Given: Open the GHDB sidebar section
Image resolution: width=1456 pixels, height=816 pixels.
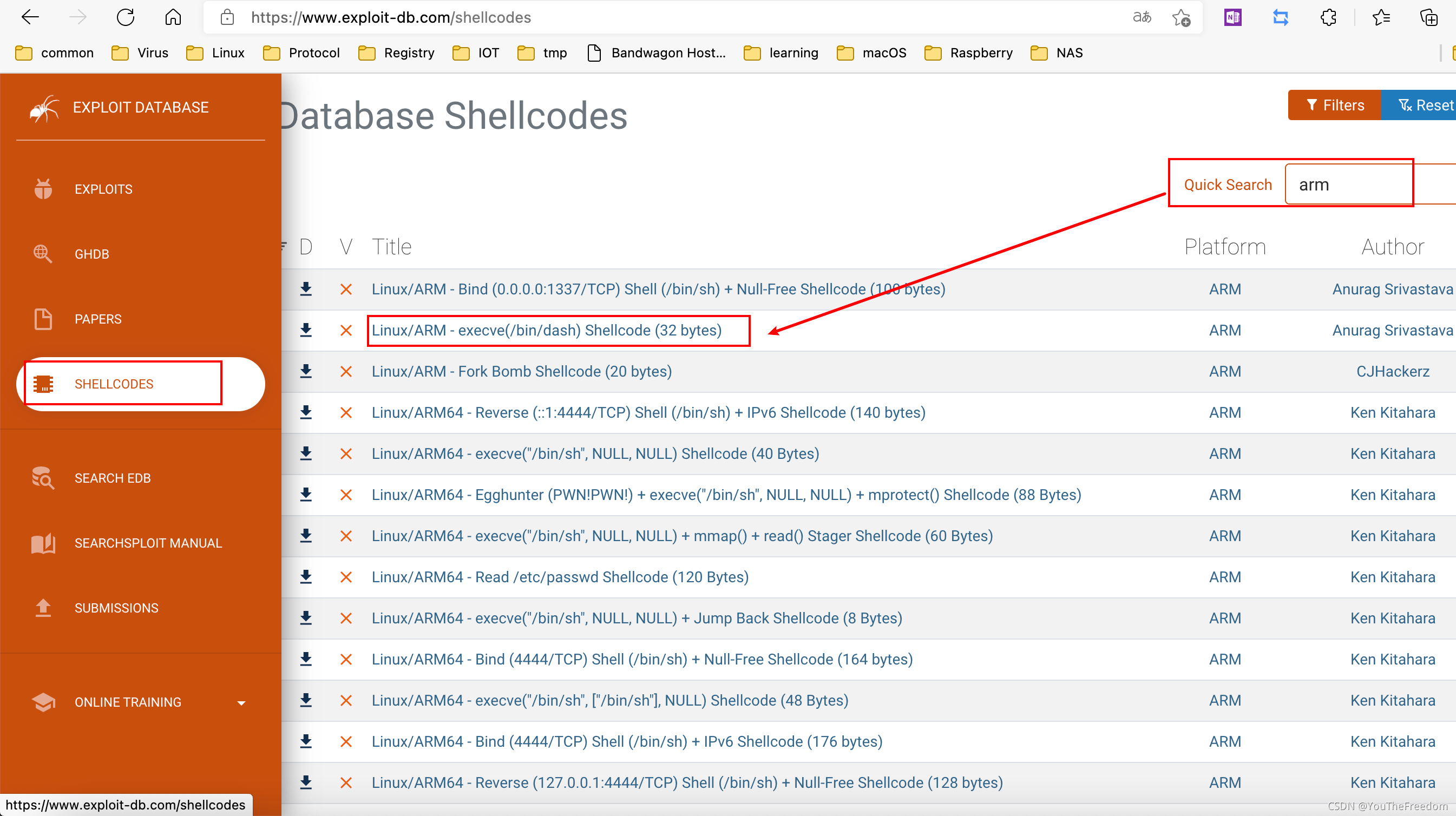Looking at the screenshot, I should click(91, 254).
